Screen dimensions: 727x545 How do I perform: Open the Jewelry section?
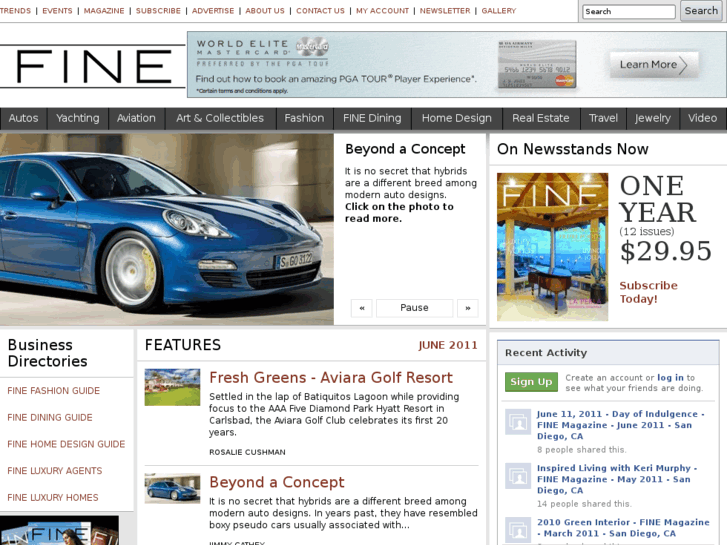tap(653, 118)
